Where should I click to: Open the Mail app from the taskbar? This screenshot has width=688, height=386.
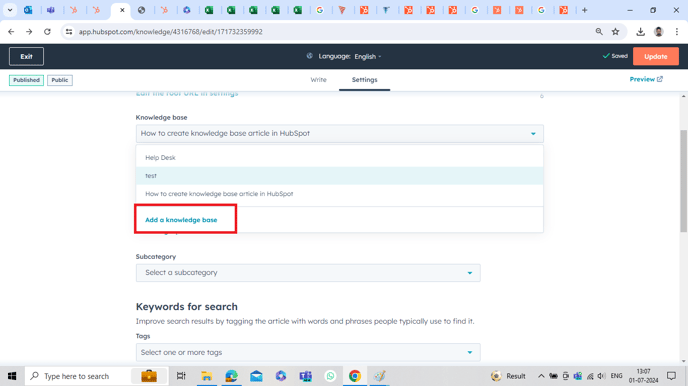[256, 376]
